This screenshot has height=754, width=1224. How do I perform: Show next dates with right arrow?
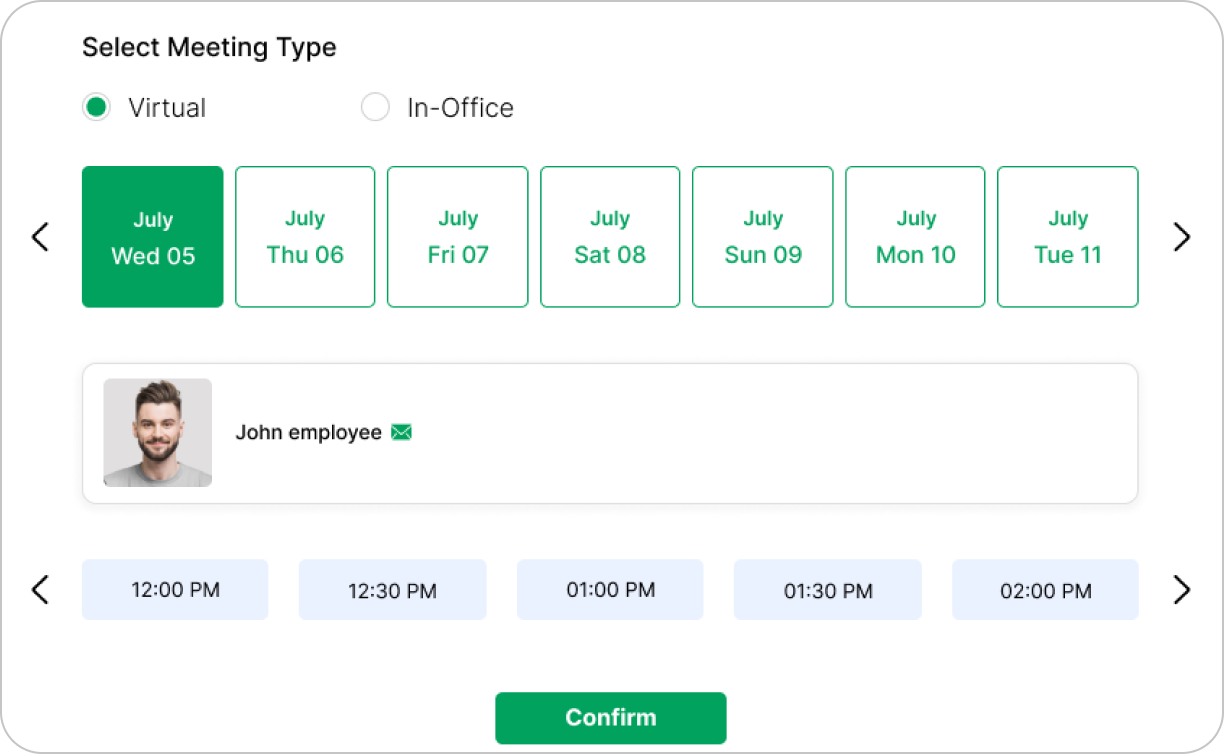click(1182, 237)
